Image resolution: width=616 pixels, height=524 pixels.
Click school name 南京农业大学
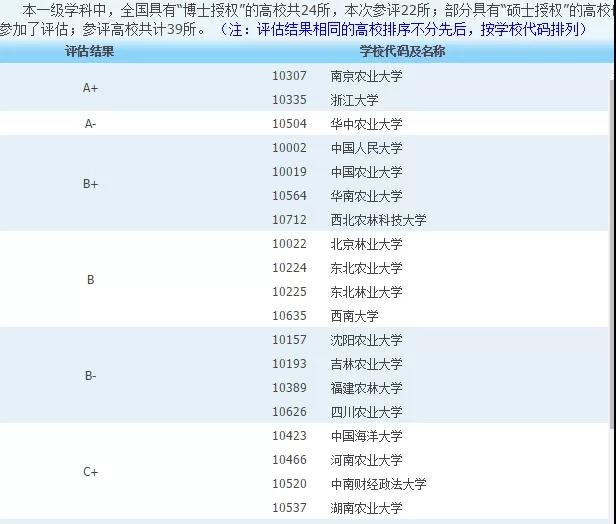[367, 76]
